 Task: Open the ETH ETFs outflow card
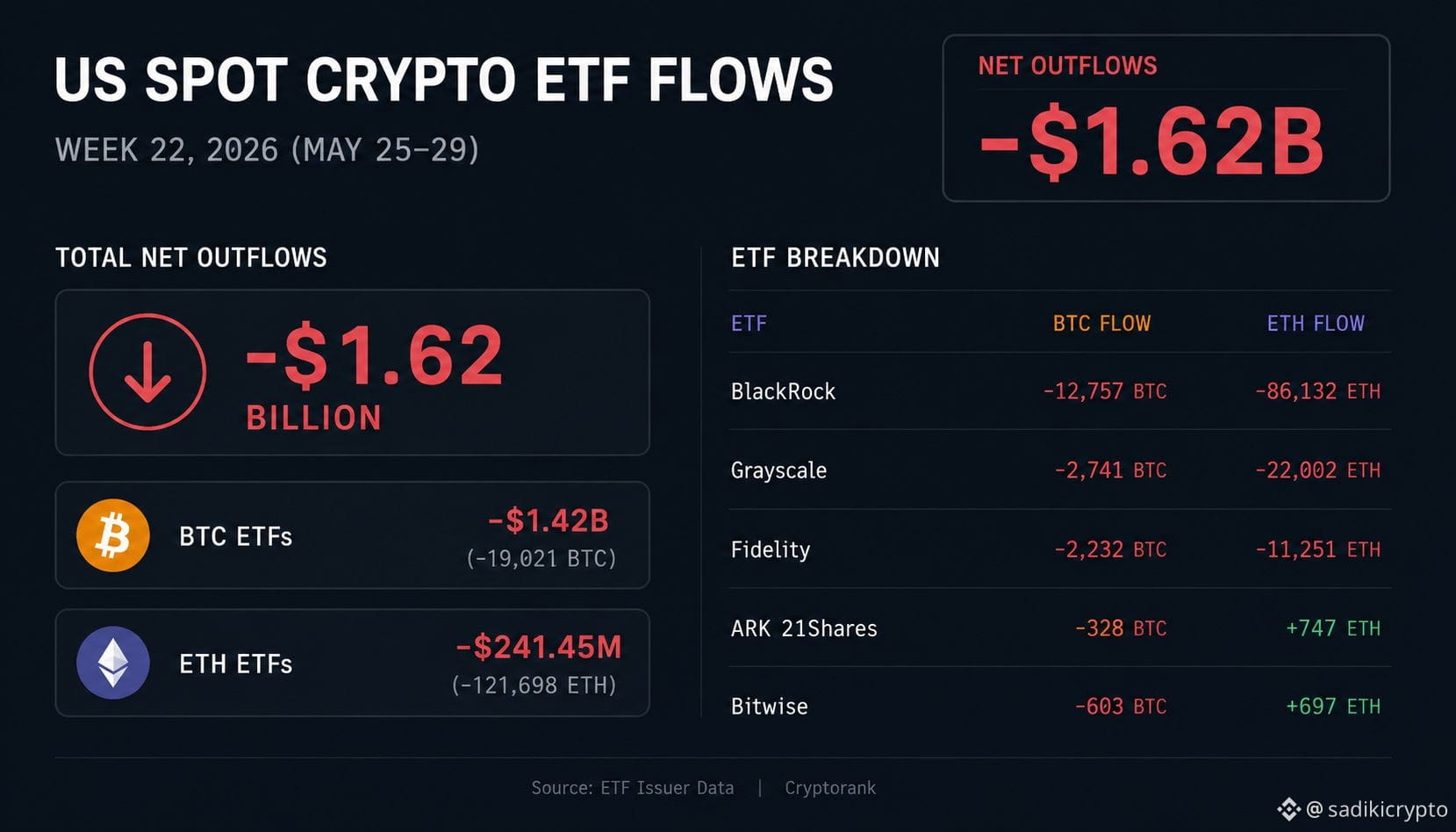(x=352, y=663)
